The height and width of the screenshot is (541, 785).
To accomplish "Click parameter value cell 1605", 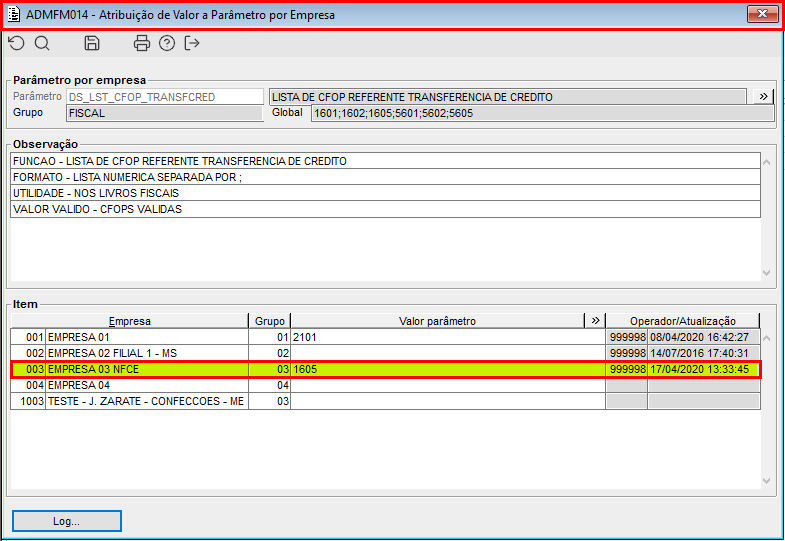I will 448,369.
